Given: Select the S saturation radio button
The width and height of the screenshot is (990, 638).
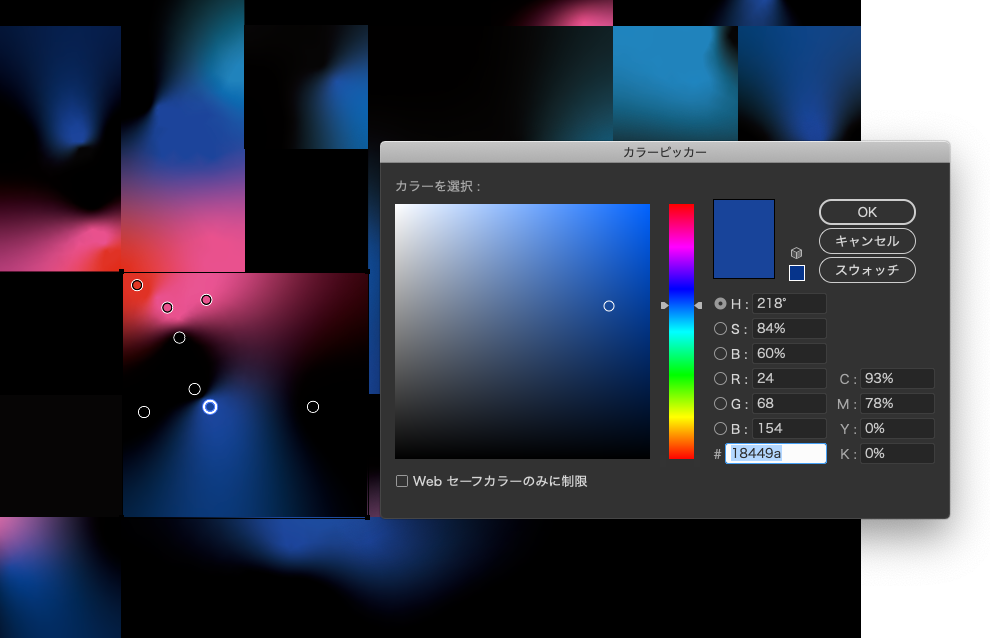Looking at the screenshot, I should (x=720, y=328).
